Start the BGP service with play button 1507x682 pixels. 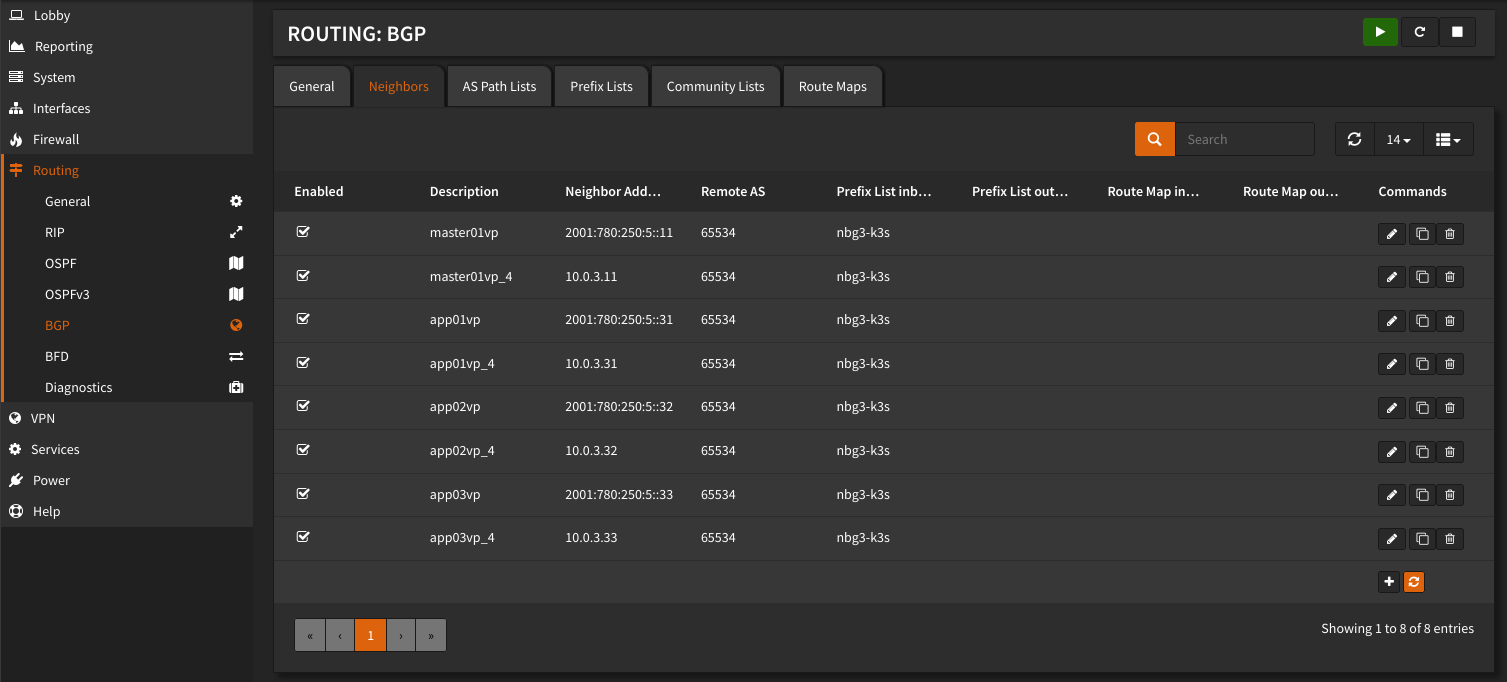click(1380, 32)
